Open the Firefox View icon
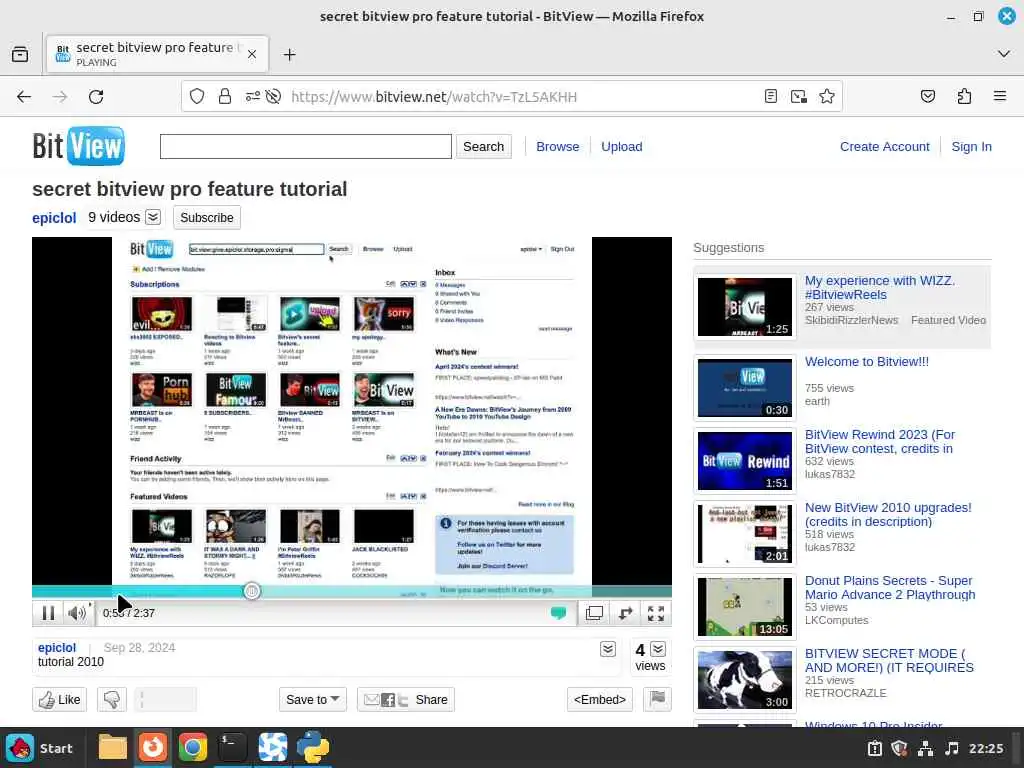 pos(20,54)
